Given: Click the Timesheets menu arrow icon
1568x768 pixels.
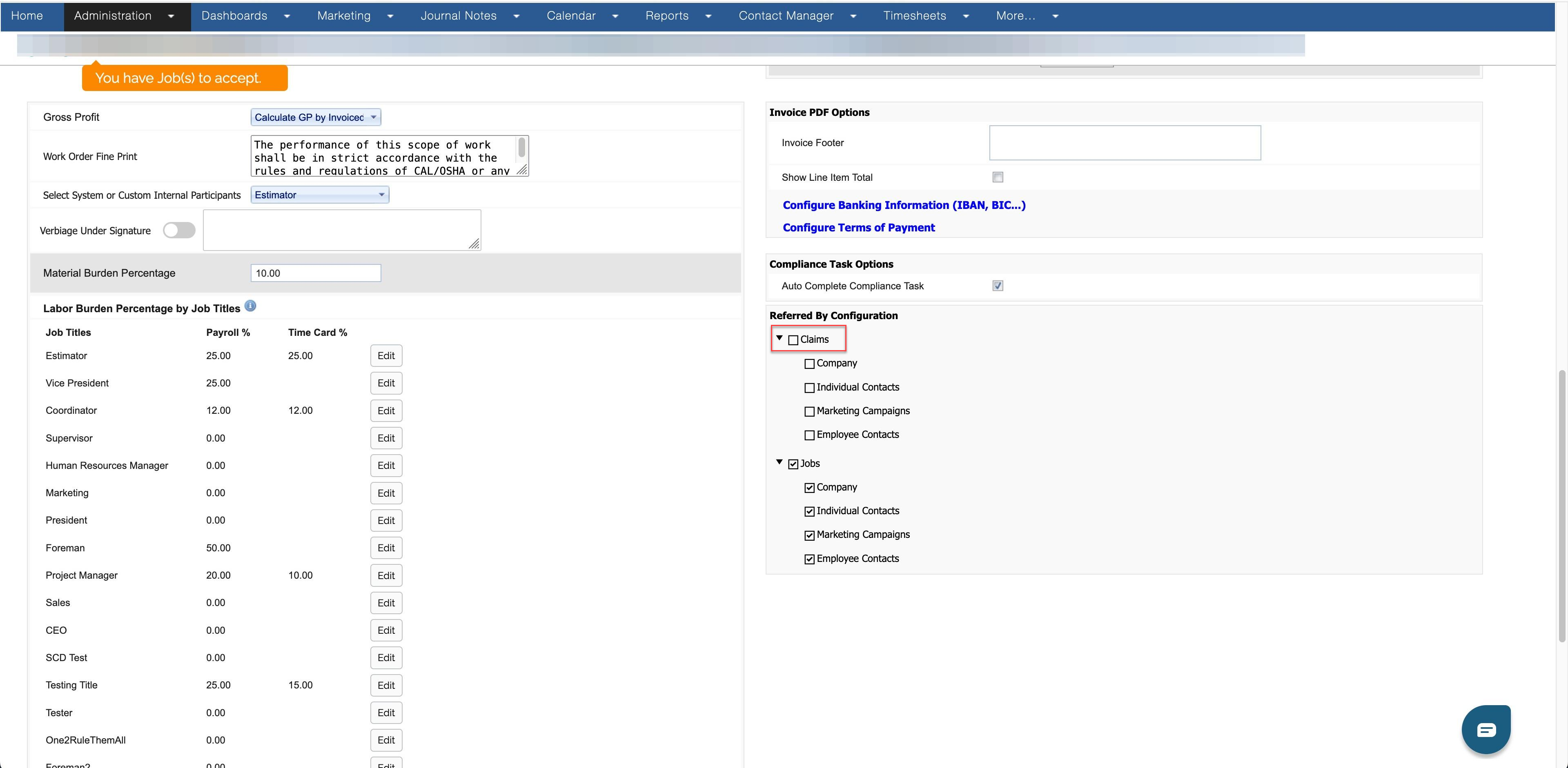Looking at the screenshot, I should pyautogui.click(x=966, y=16).
